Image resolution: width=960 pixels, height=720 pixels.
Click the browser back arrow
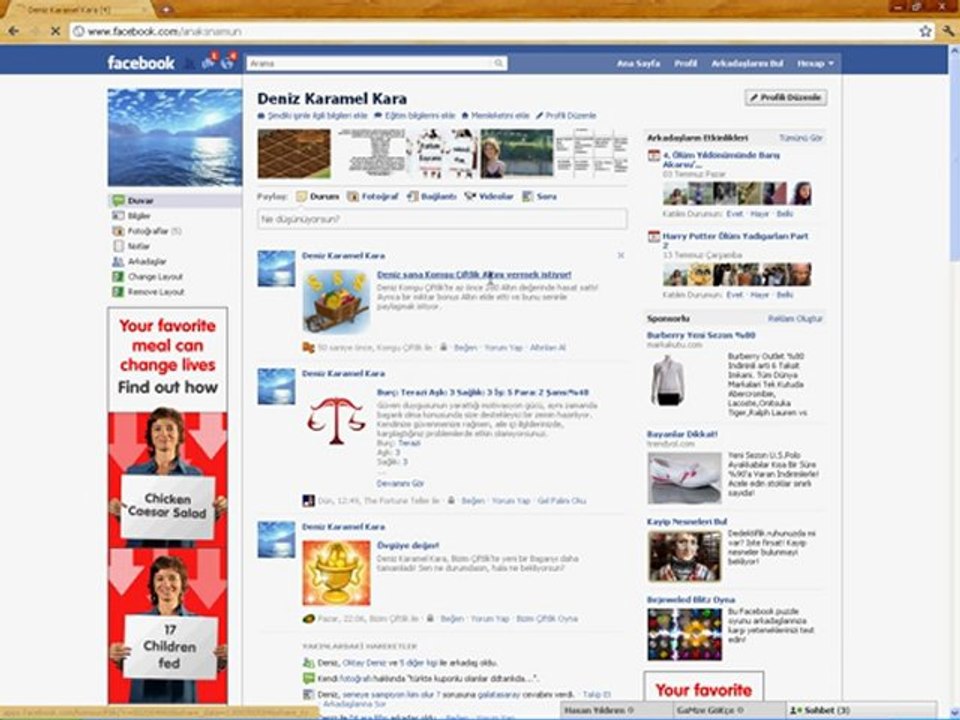[x=13, y=31]
